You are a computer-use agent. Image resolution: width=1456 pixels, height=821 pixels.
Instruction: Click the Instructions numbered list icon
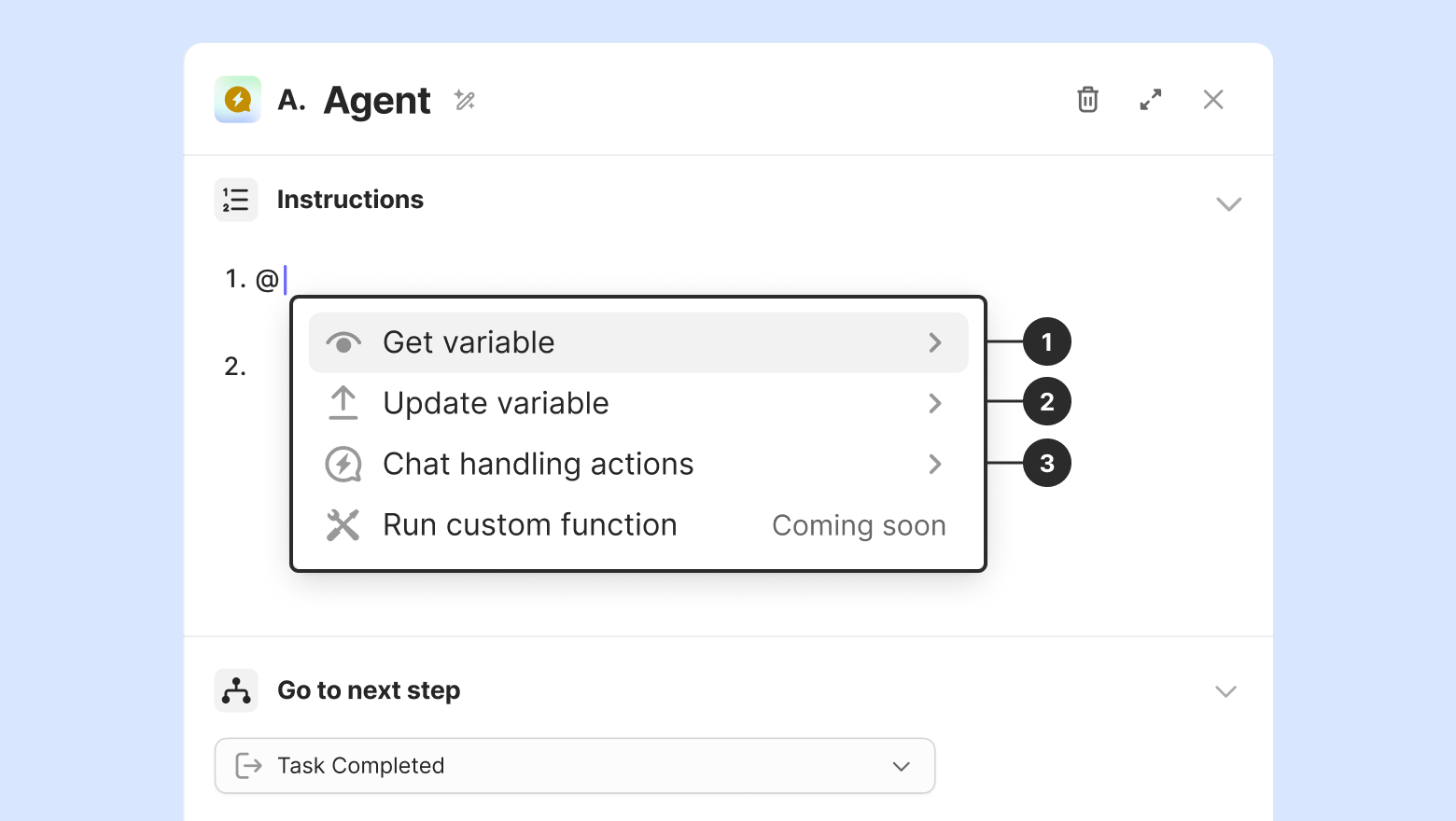coord(236,200)
